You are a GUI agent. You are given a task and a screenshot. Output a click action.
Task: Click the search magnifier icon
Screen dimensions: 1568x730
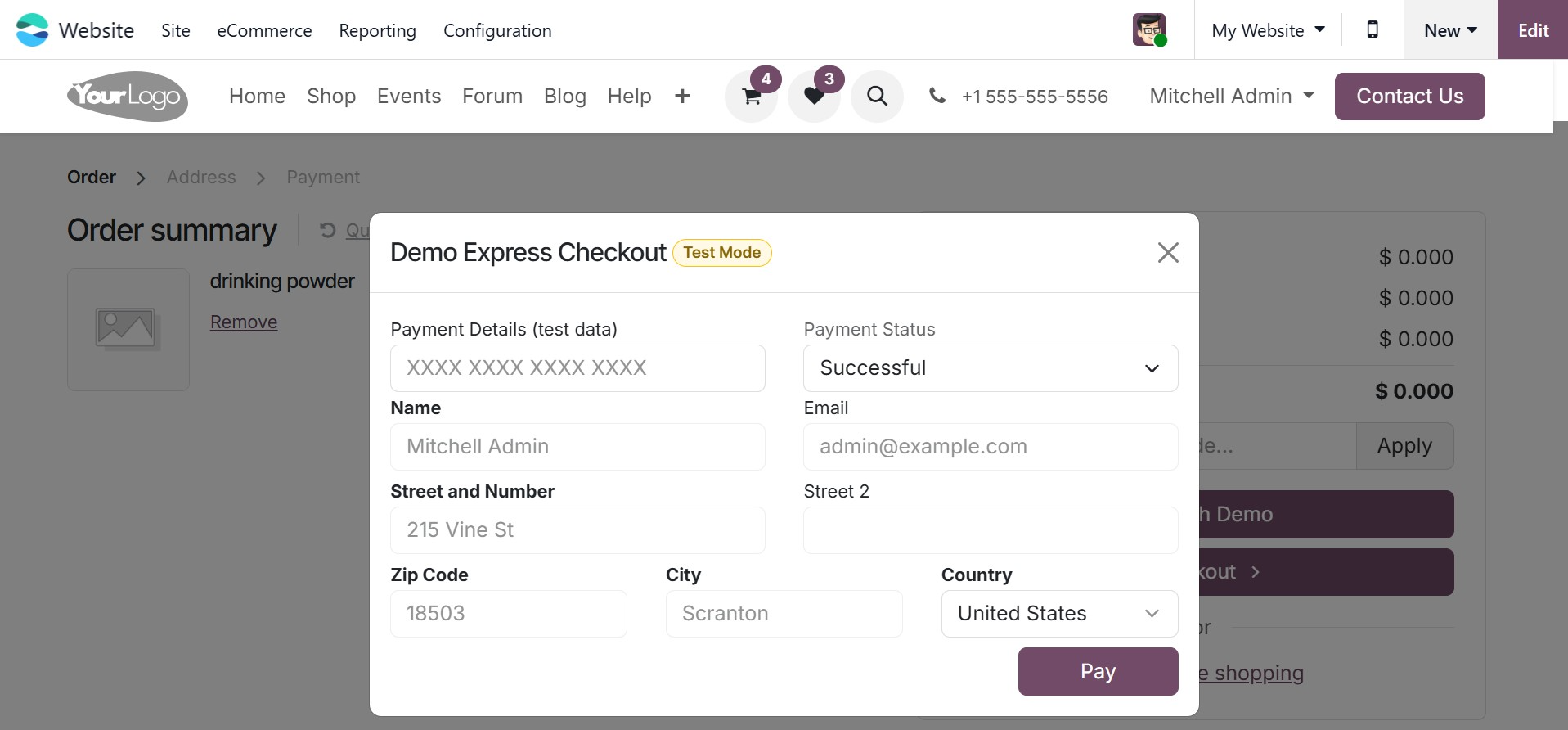(x=877, y=97)
